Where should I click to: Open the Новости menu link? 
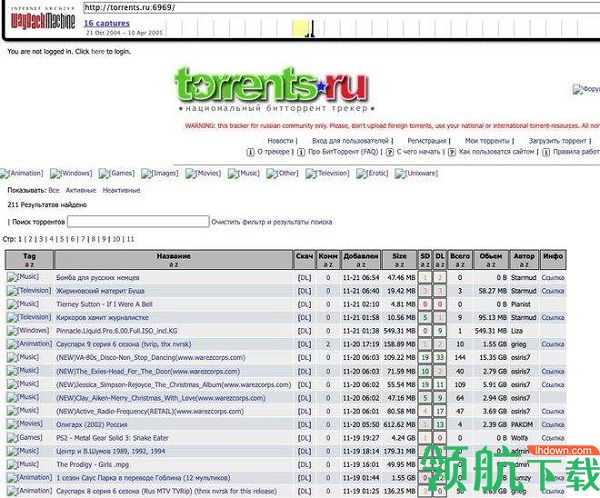tap(280, 141)
